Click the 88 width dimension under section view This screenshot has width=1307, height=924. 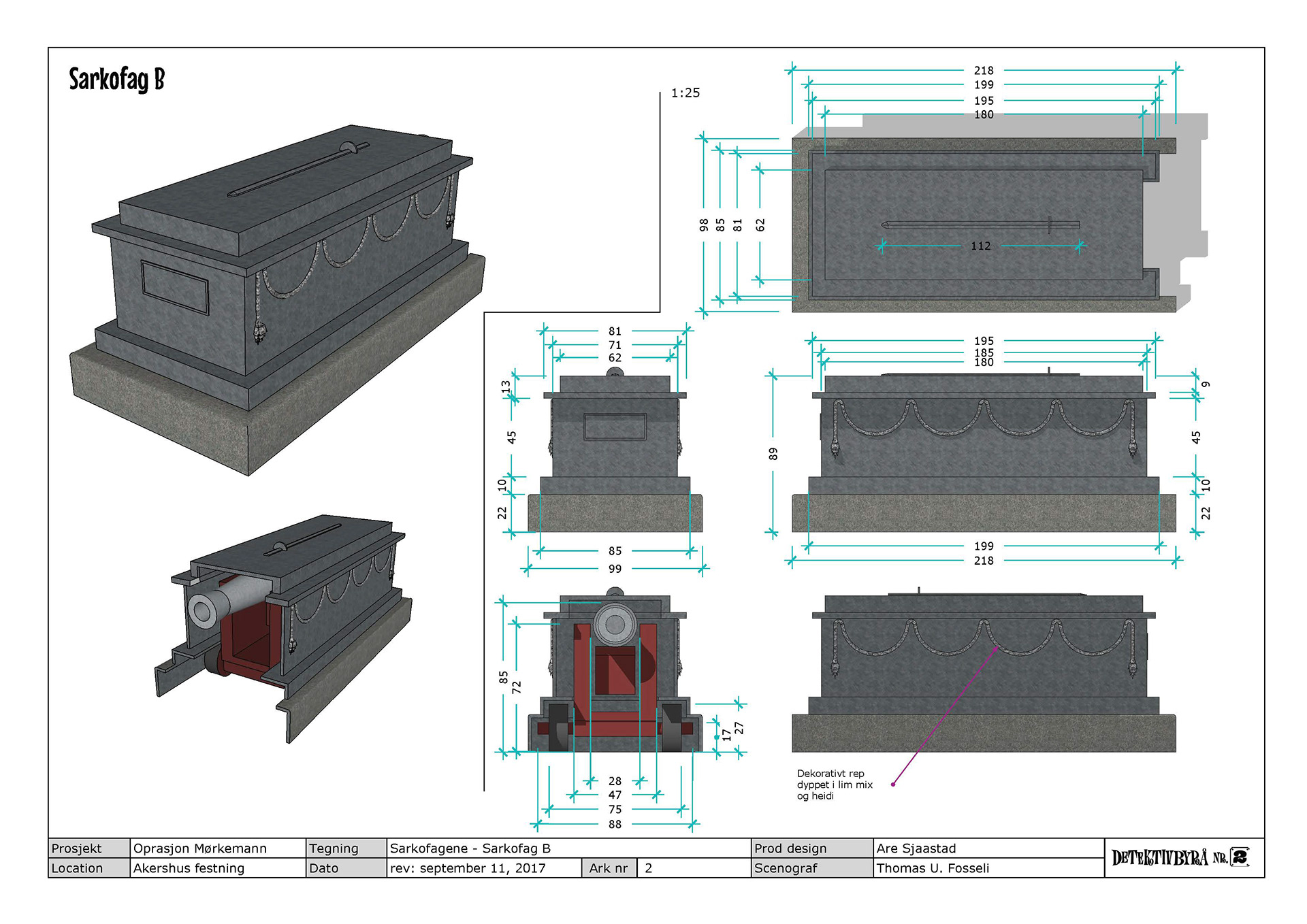[615, 825]
